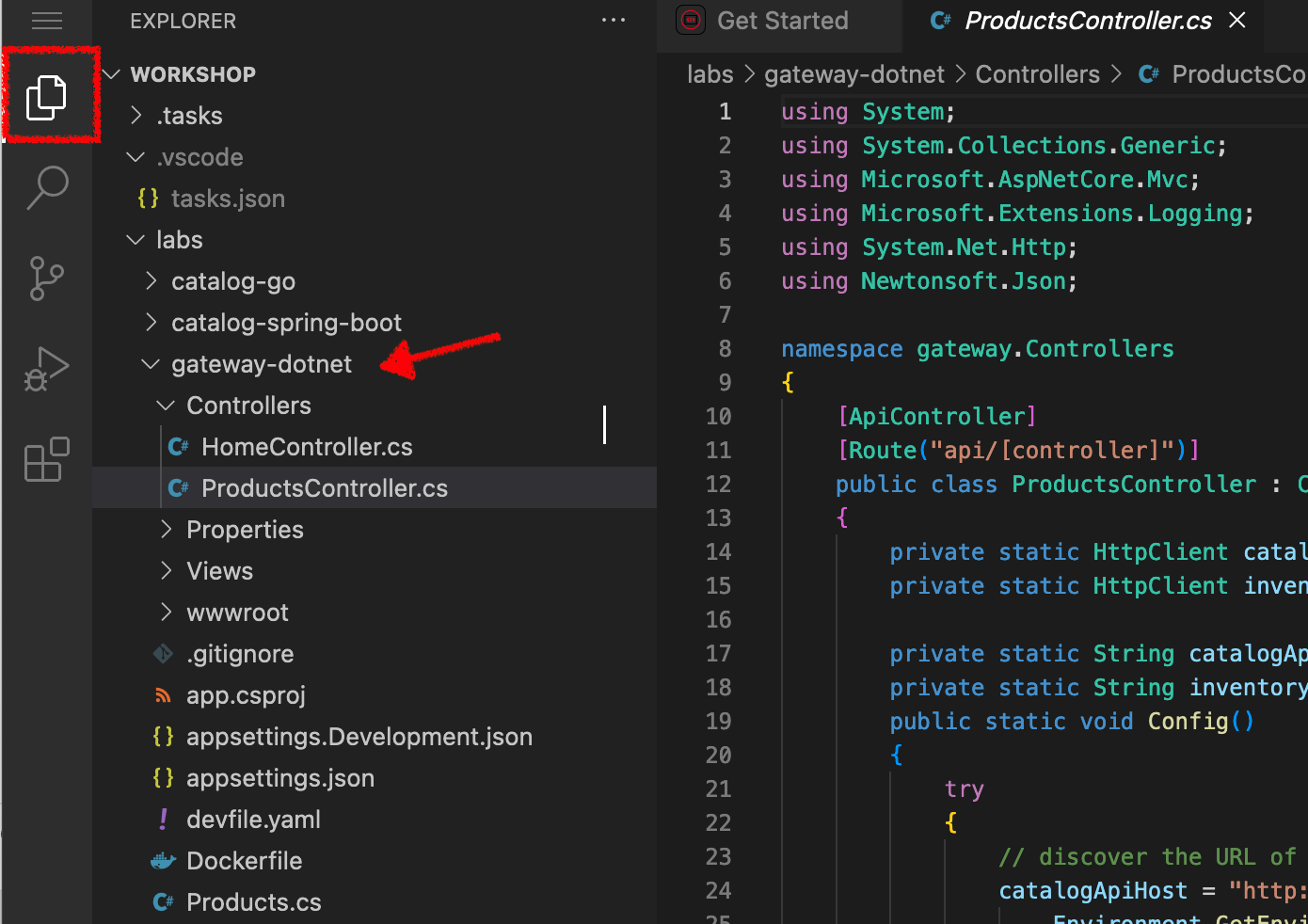Click Controllers in the breadcrumb path
Viewport: 1308px width, 924px height.
(x=1037, y=74)
